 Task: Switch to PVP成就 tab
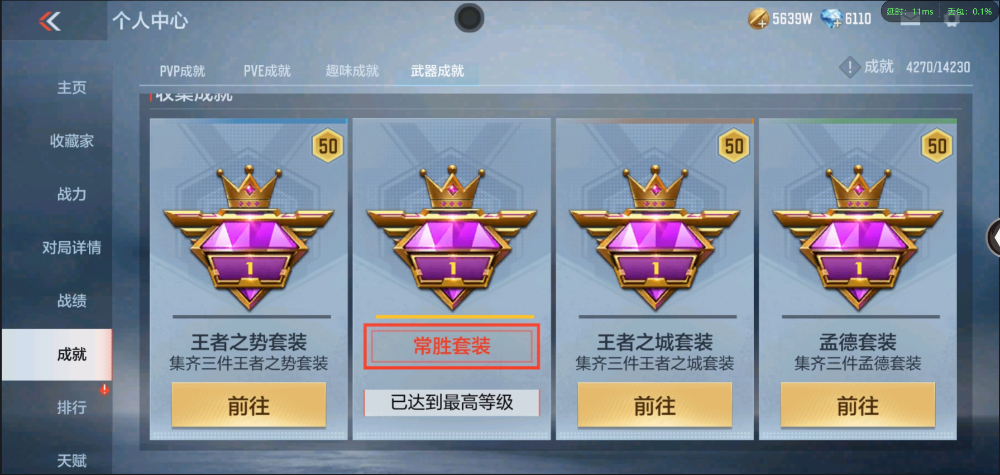click(182, 71)
